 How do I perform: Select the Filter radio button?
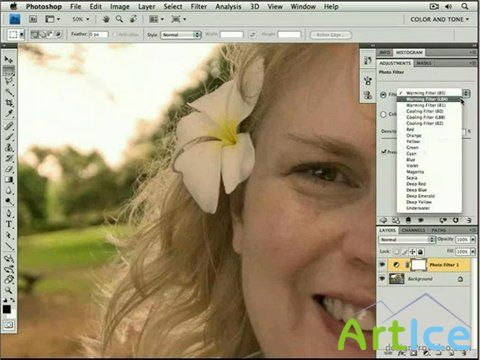(x=383, y=95)
